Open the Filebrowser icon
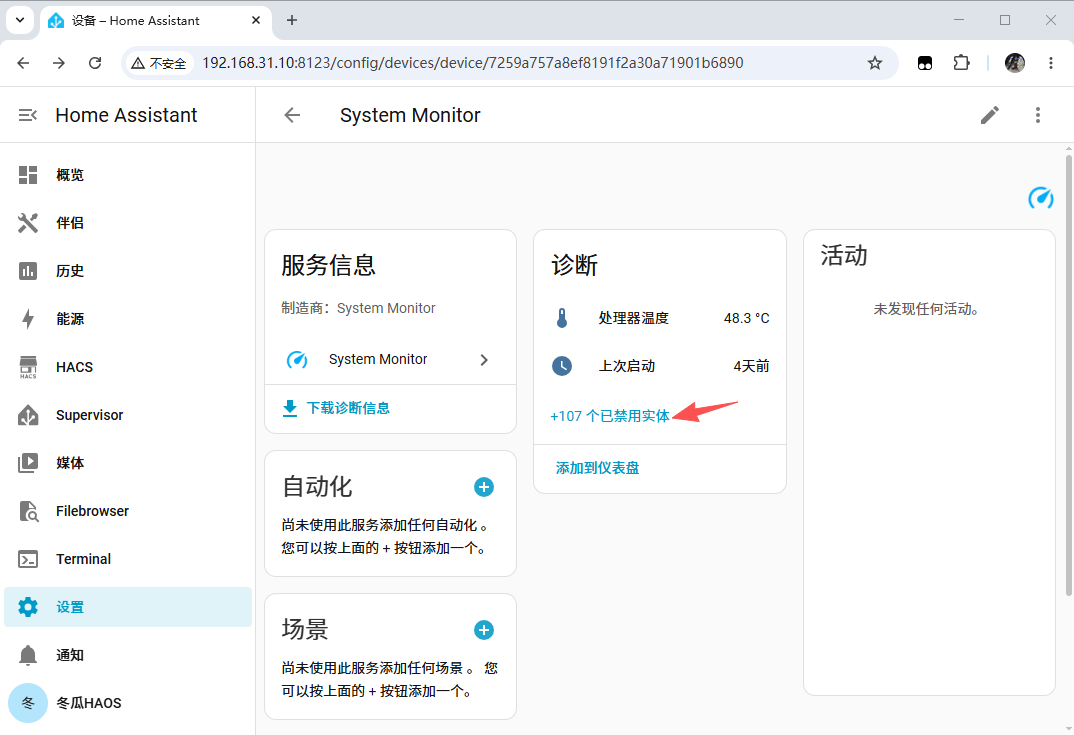1074x735 pixels. pyautogui.click(x=28, y=511)
